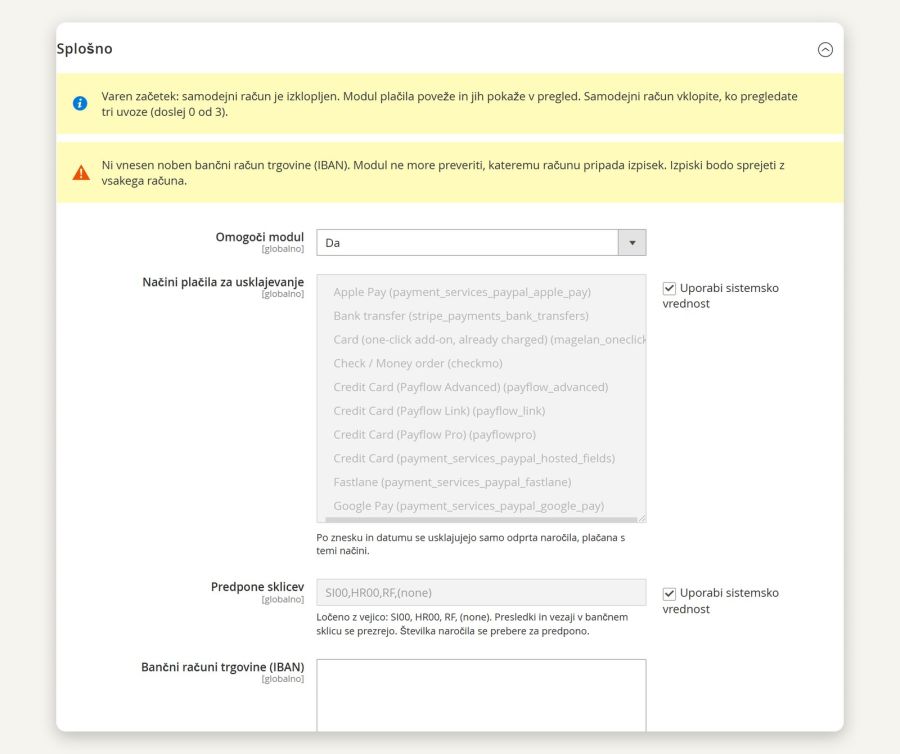
Task: Select Check / Money order (checkmo) option
Action: pos(481,363)
